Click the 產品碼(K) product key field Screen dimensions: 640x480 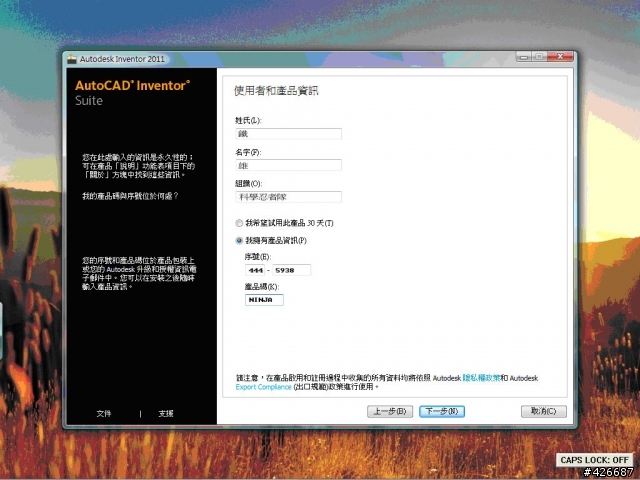click(x=264, y=300)
